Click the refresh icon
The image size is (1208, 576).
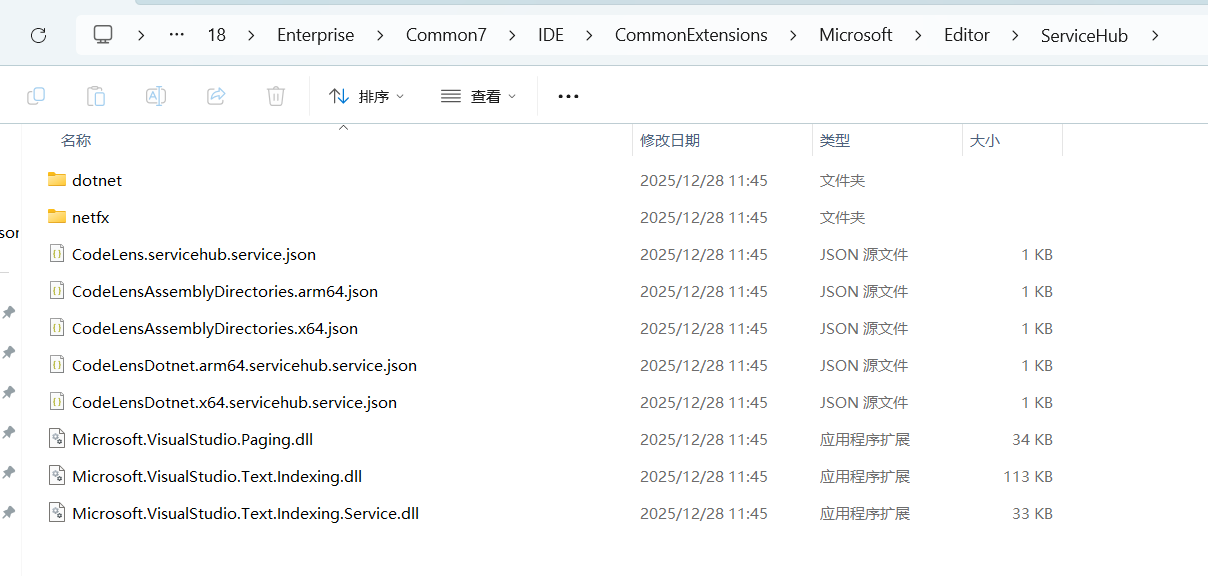(39, 36)
